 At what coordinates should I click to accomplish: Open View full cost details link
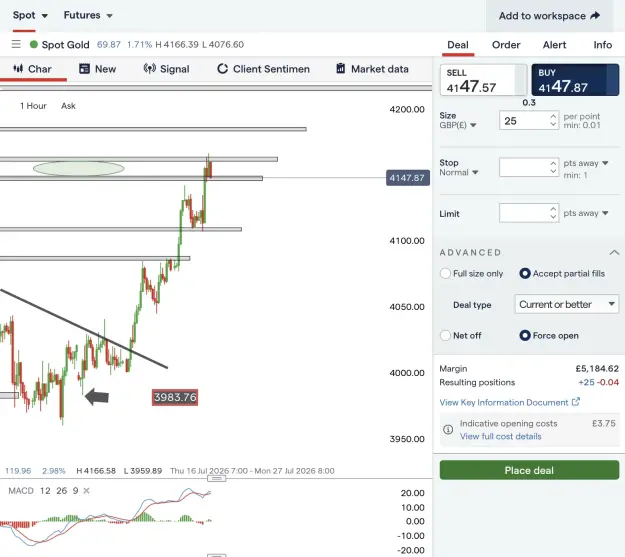tap(501, 436)
